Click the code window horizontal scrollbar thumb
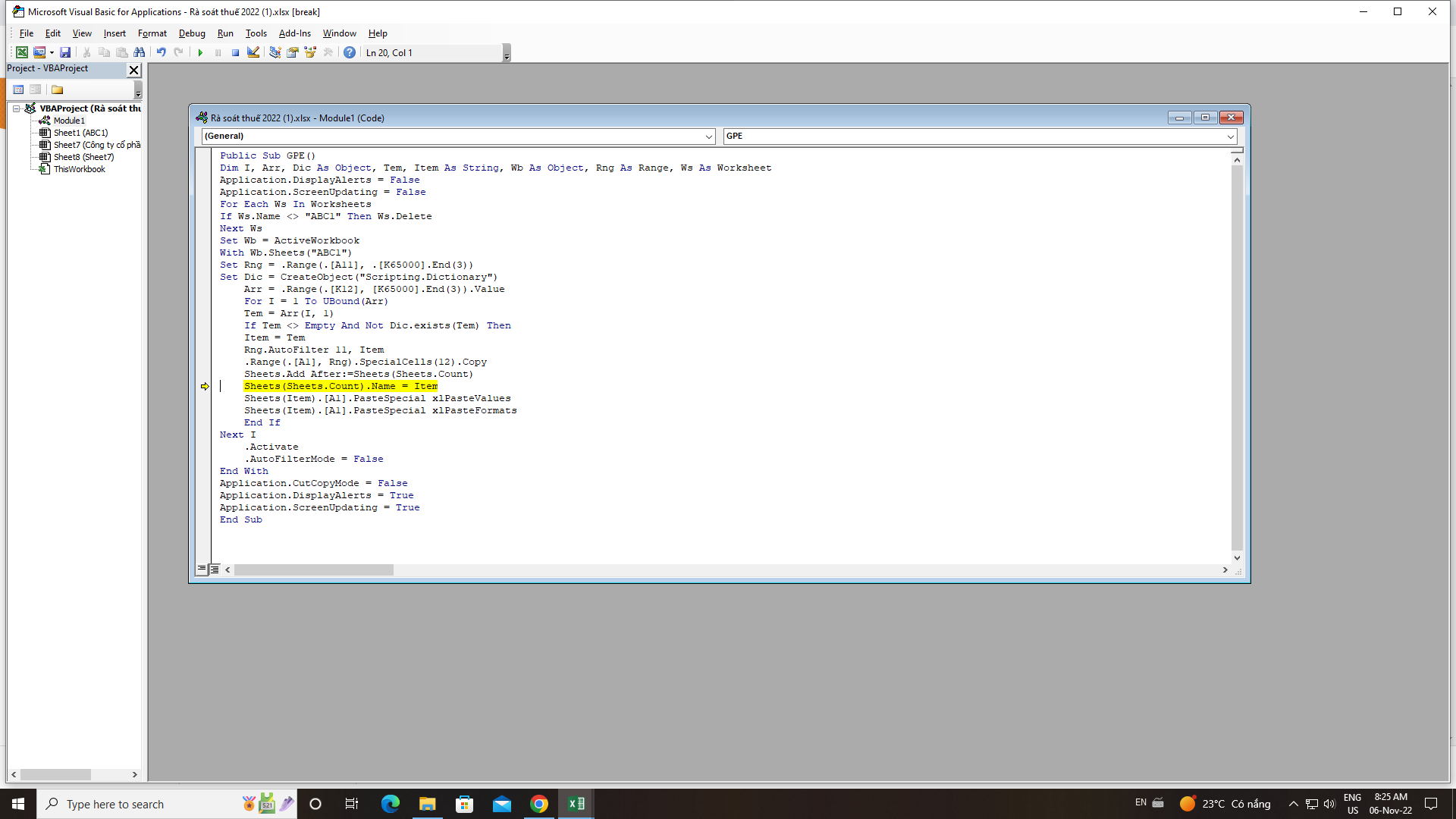 pos(313,570)
